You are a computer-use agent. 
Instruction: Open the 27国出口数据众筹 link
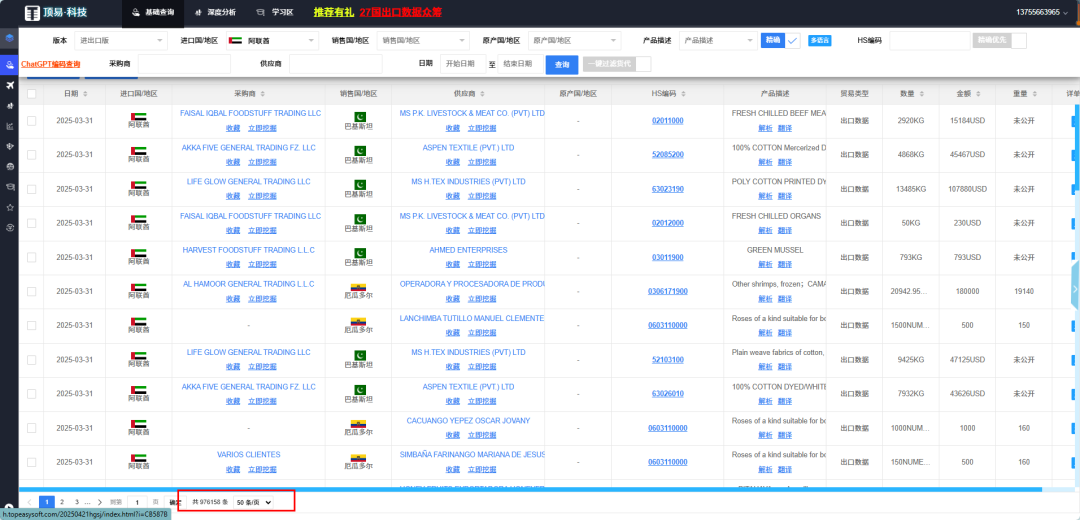click(x=401, y=12)
